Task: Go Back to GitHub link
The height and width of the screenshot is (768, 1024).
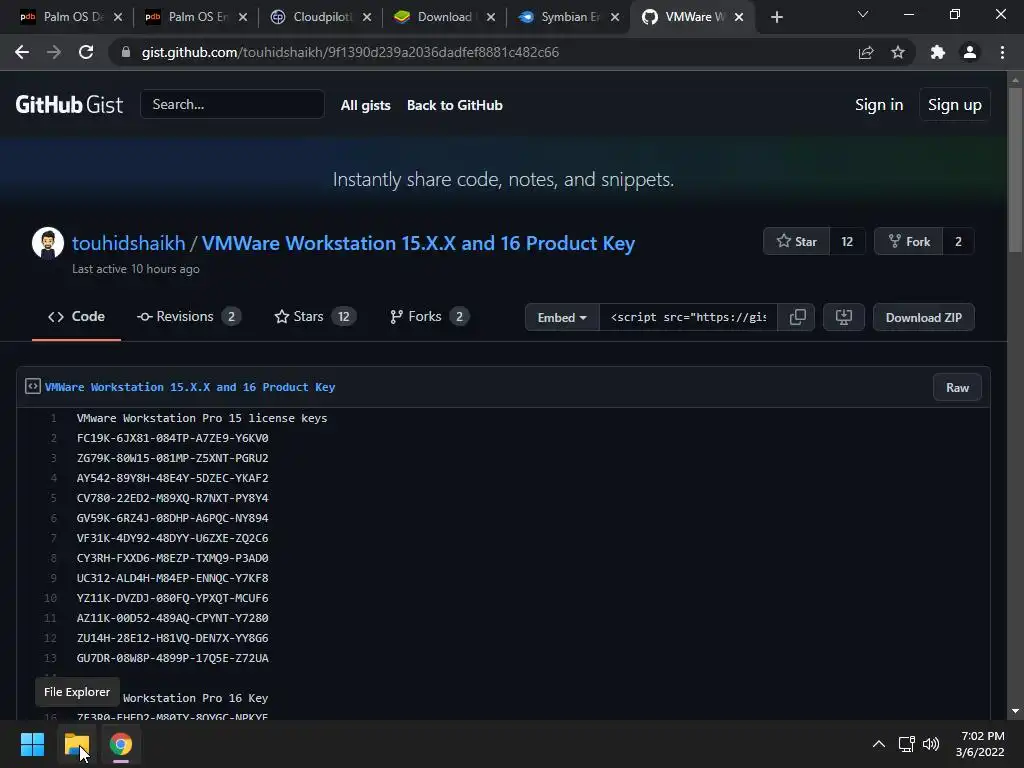Action: coord(455,105)
